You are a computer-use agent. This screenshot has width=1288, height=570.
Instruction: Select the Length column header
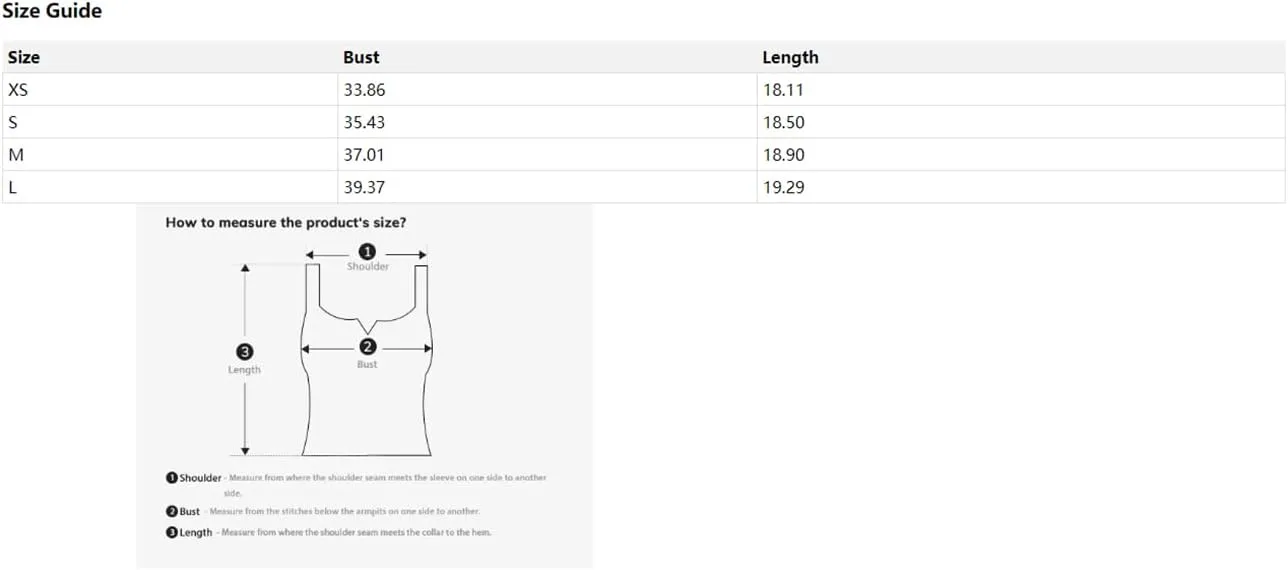click(x=790, y=57)
